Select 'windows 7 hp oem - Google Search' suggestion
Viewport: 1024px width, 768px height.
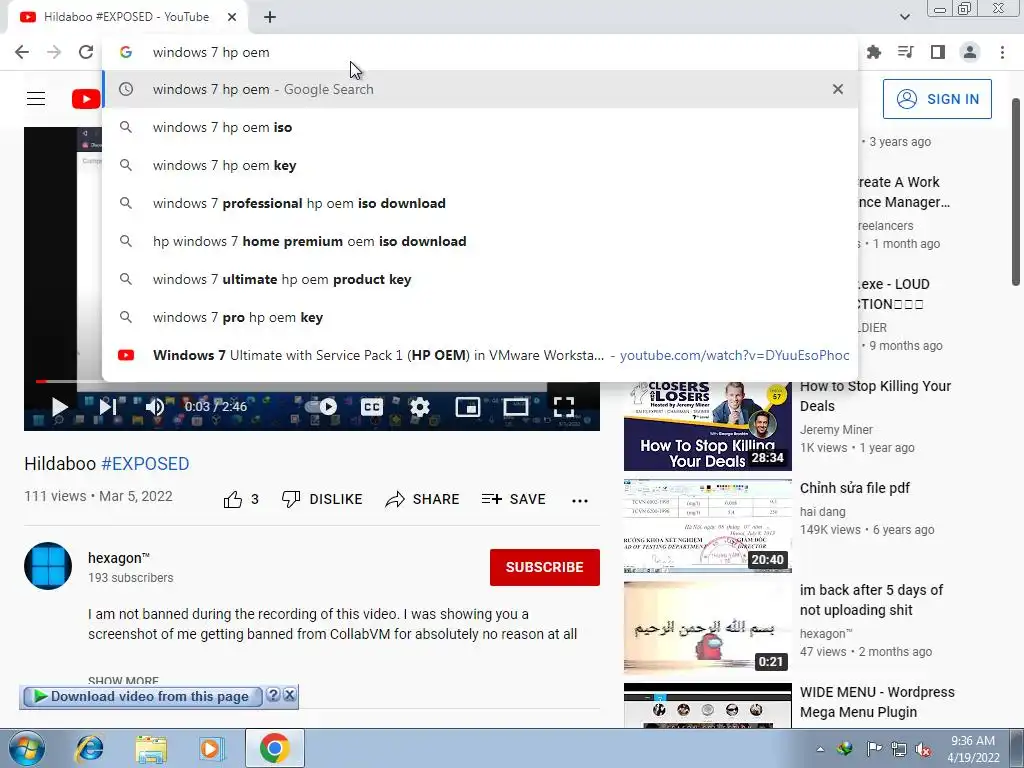click(x=480, y=89)
